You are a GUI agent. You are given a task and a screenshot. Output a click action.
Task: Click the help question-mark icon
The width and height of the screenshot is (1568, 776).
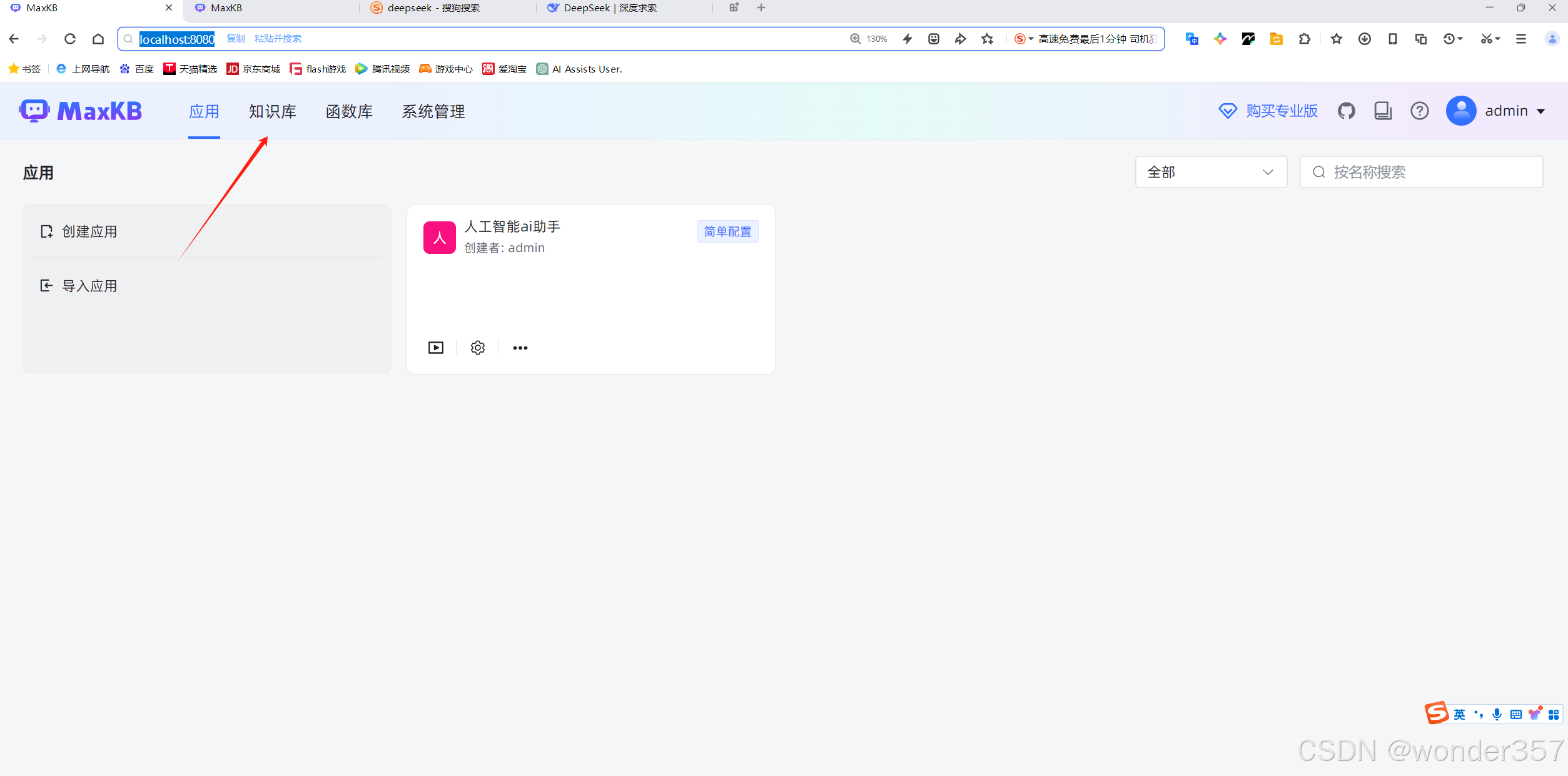click(1419, 111)
